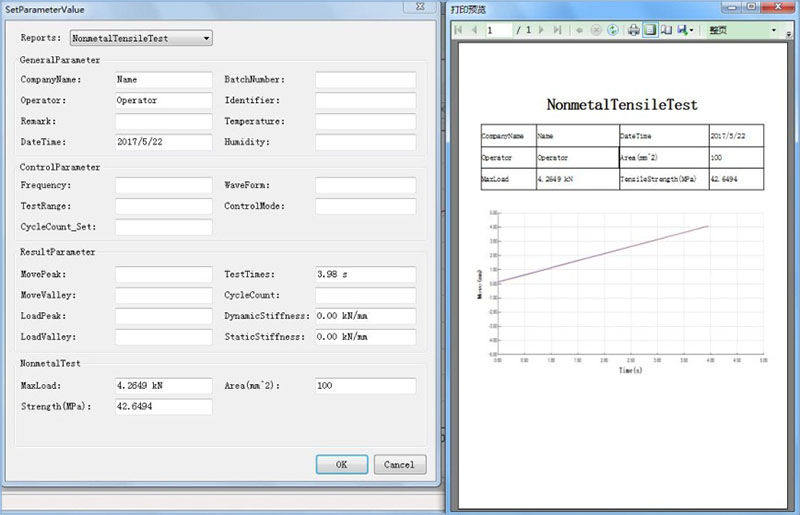
Task: Go to previous page in preview toolbar
Action: 474,30
